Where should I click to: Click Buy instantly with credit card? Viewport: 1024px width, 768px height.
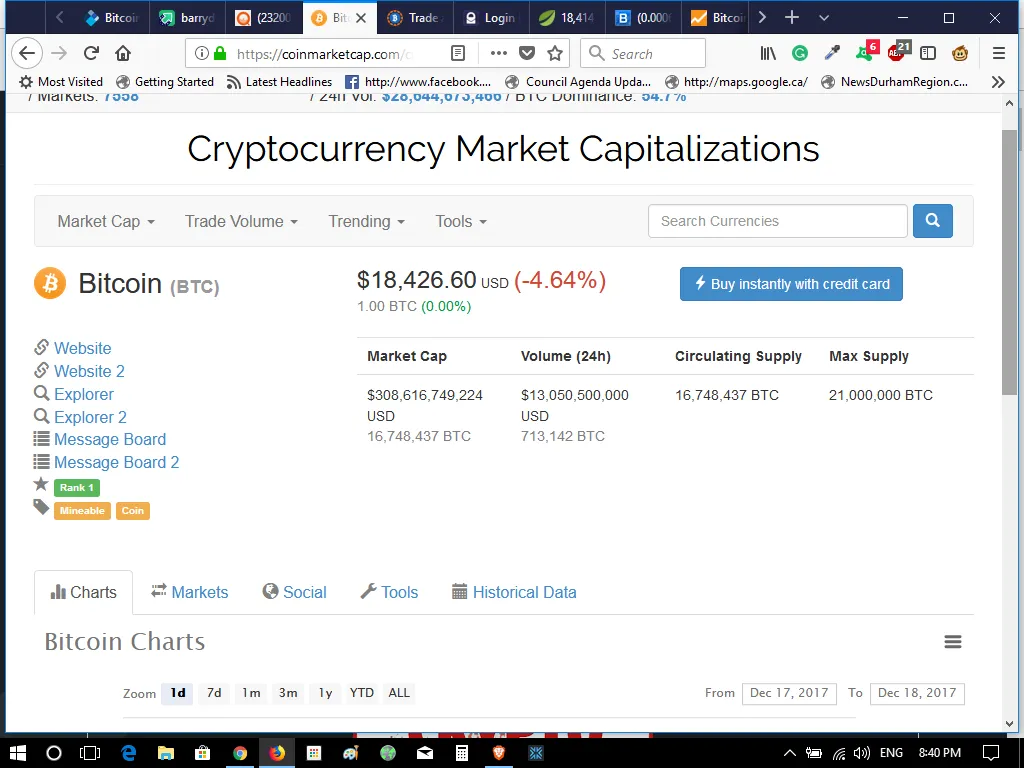tap(791, 284)
